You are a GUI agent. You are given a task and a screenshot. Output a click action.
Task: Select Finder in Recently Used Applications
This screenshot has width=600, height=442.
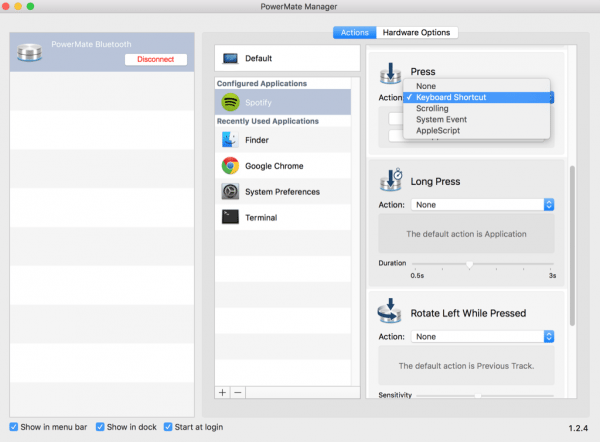(x=283, y=140)
